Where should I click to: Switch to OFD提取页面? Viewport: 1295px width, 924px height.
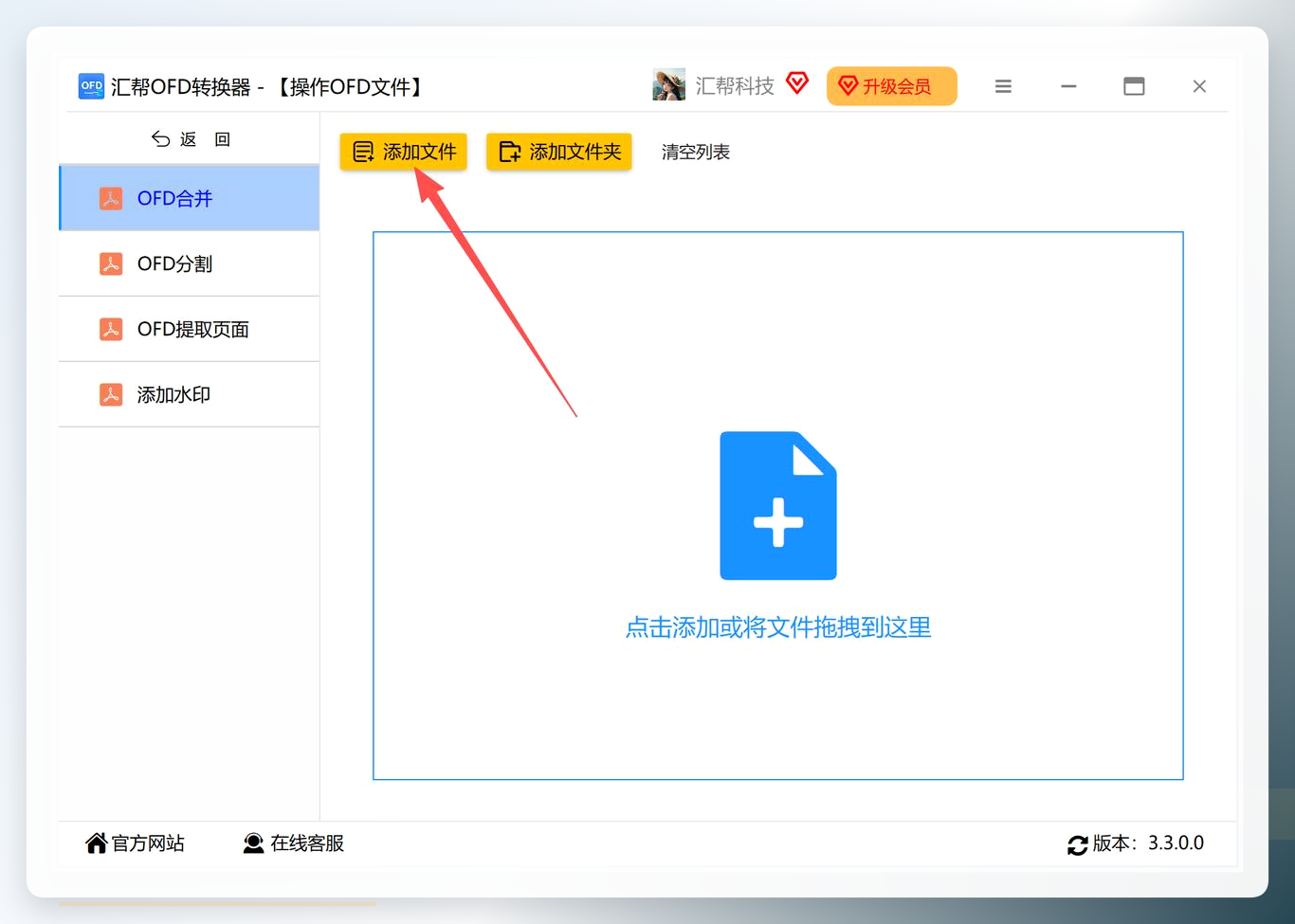[x=190, y=329]
